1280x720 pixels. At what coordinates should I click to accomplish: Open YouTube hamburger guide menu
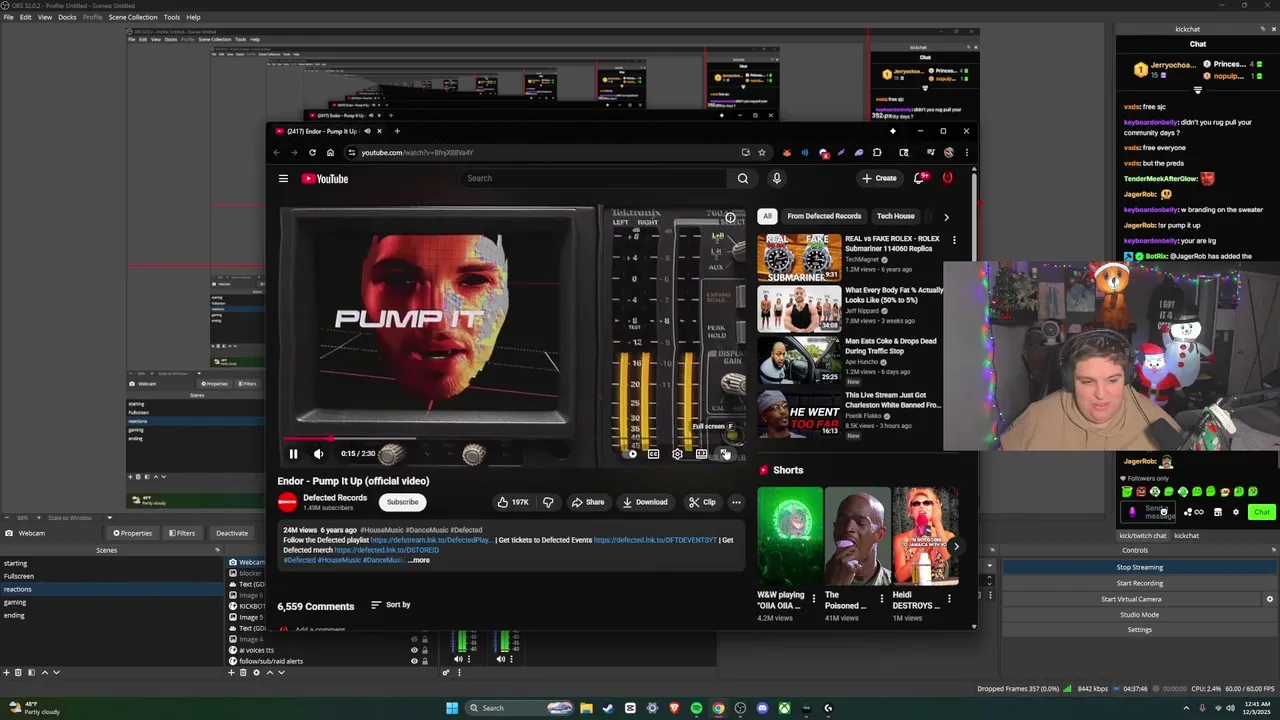(283, 179)
